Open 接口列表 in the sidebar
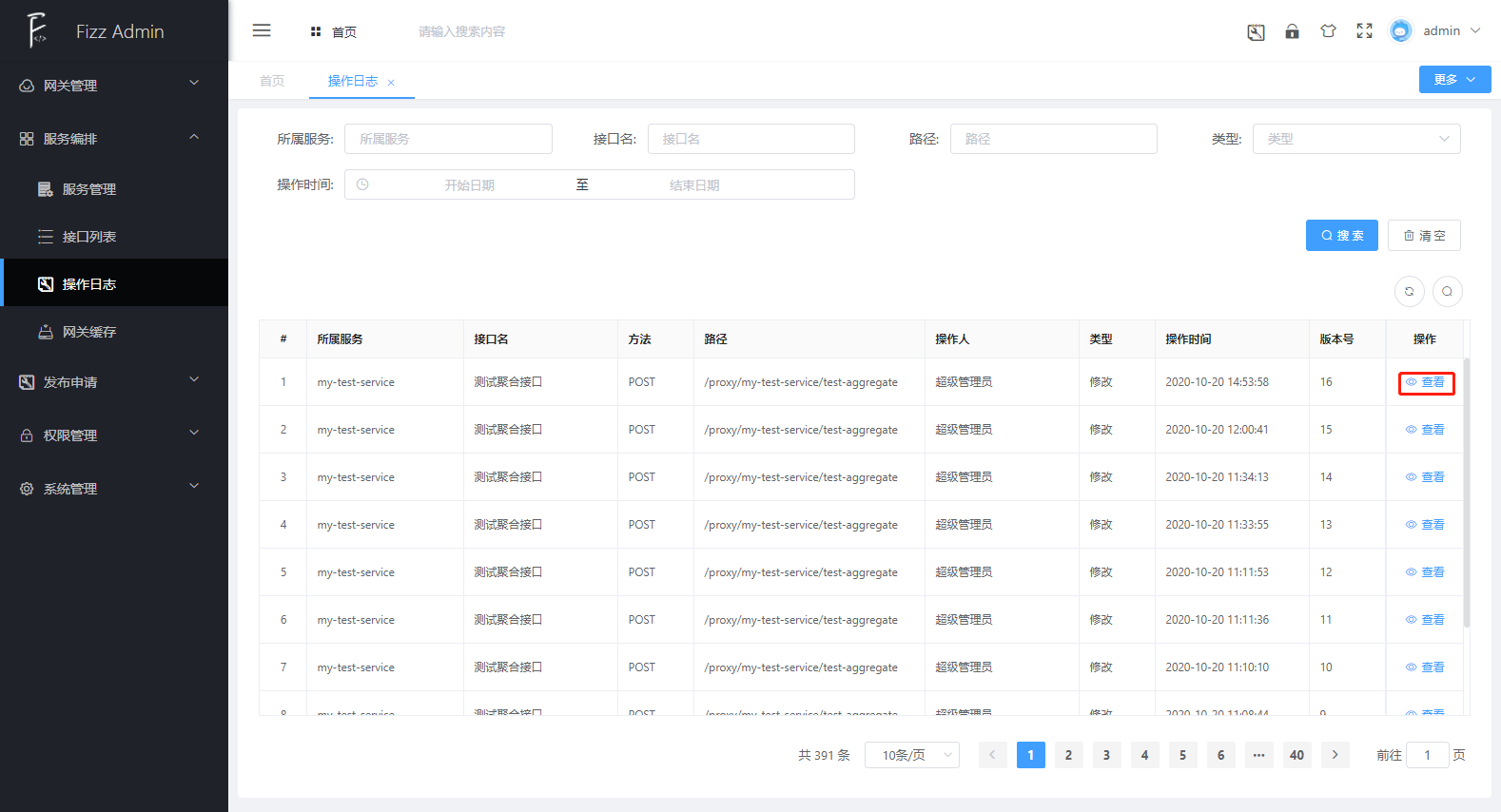The image size is (1501, 812). [89, 237]
